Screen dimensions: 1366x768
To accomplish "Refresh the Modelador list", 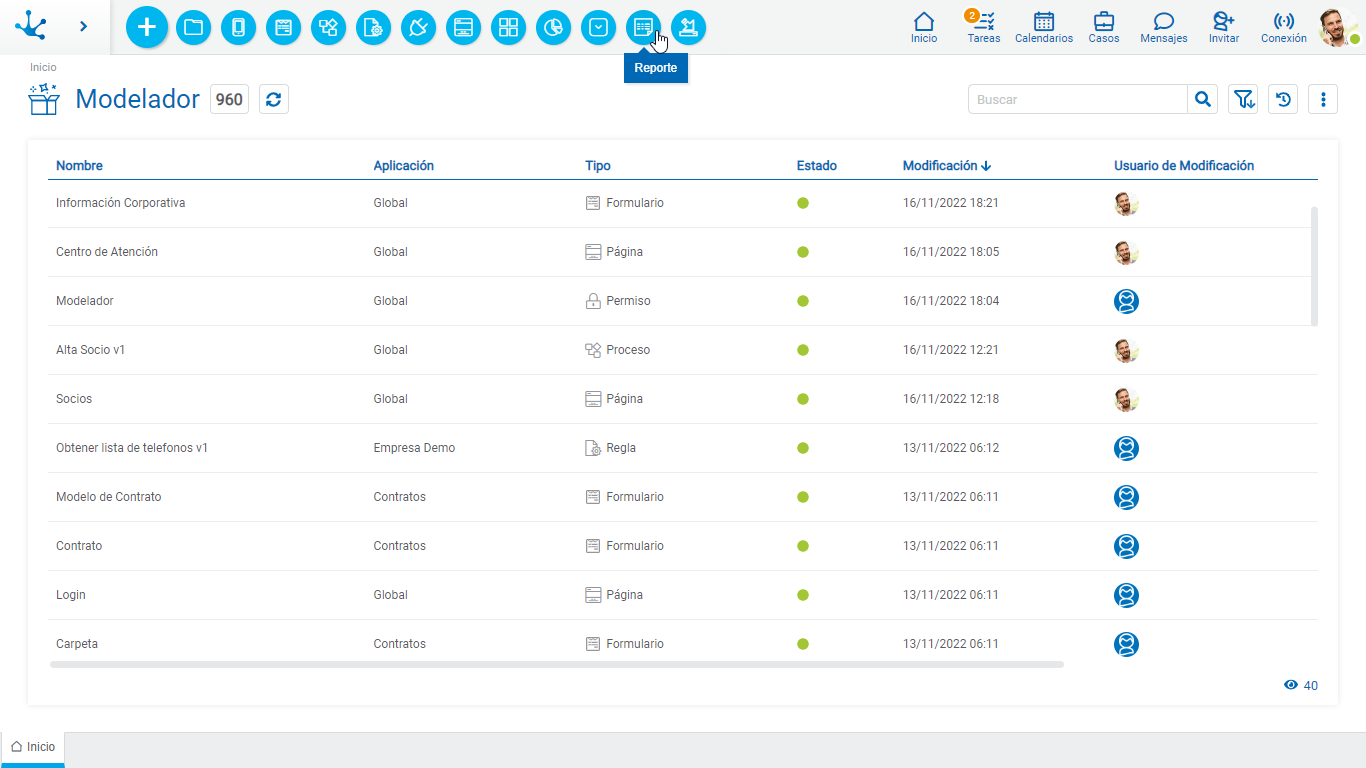I will coord(274,99).
